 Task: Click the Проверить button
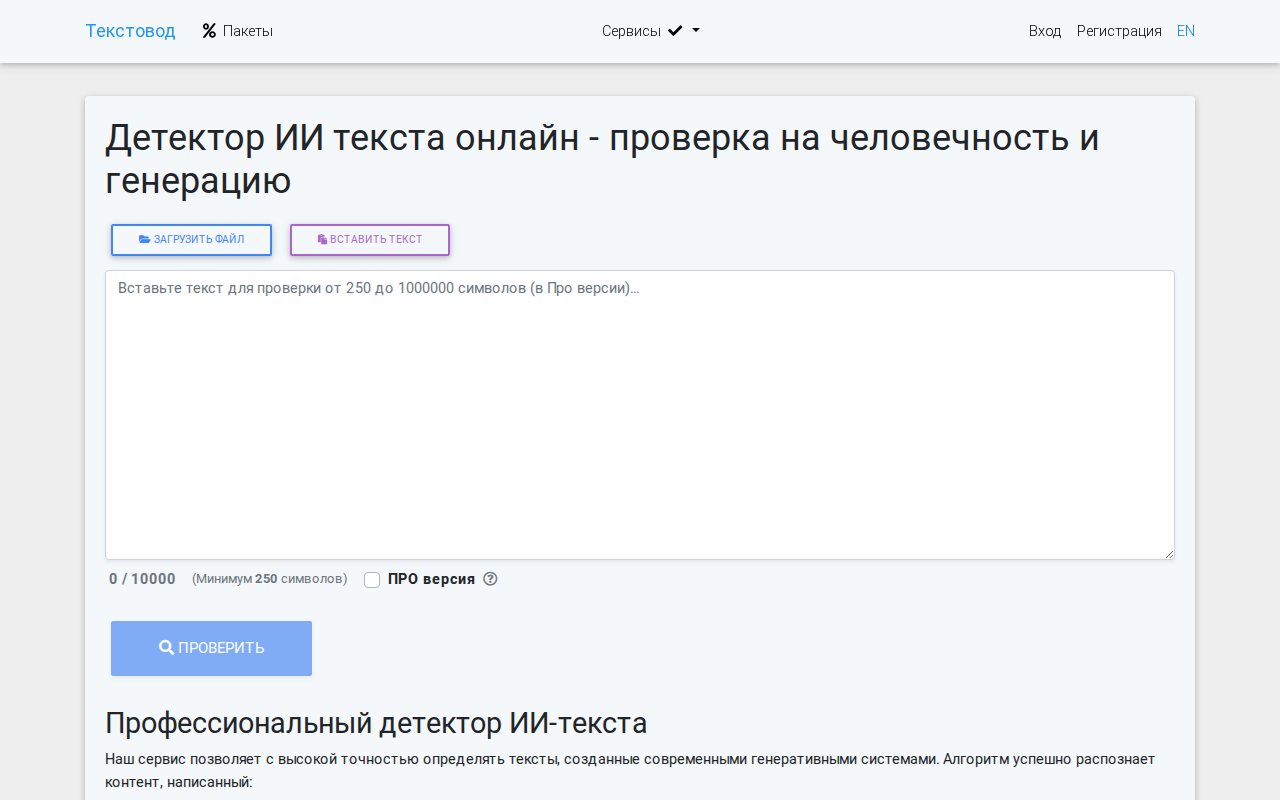pos(211,648)
